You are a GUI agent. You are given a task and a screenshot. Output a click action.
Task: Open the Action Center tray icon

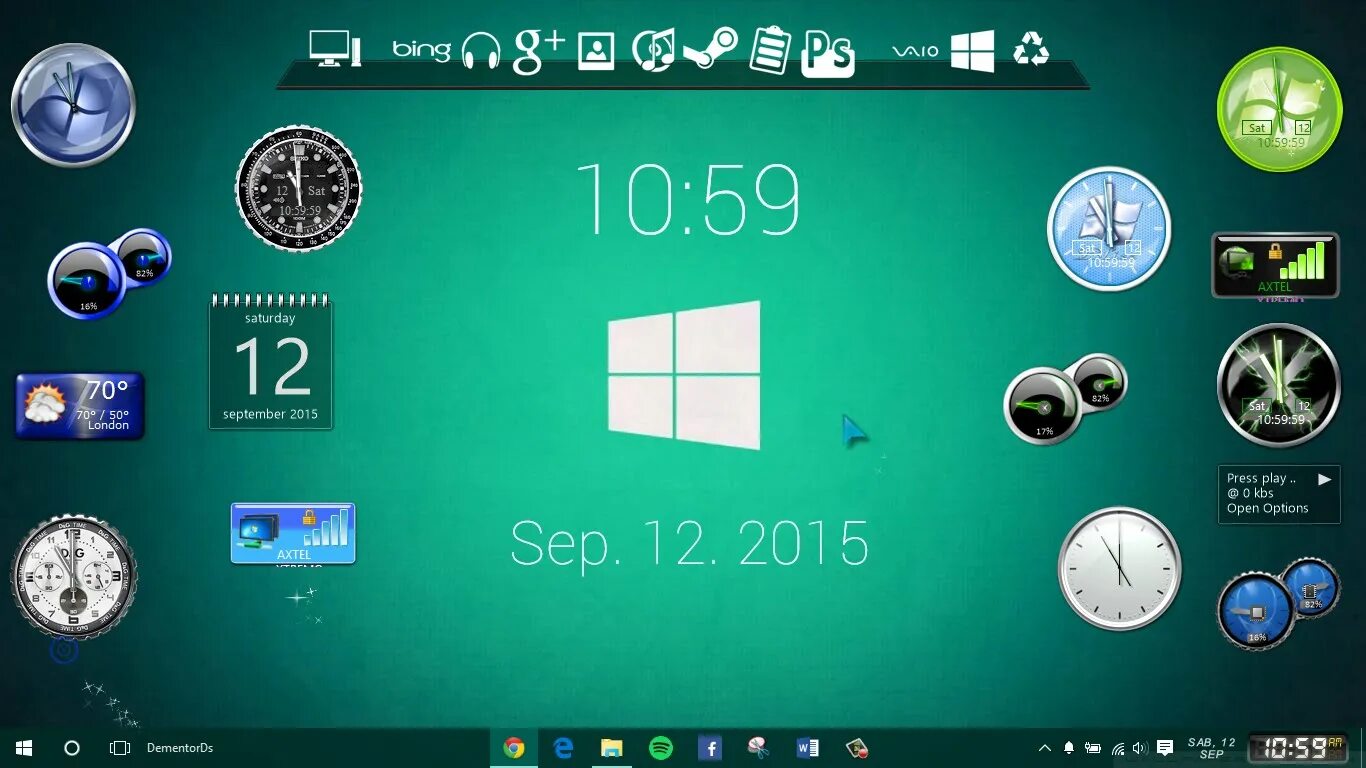(1165, 748)
